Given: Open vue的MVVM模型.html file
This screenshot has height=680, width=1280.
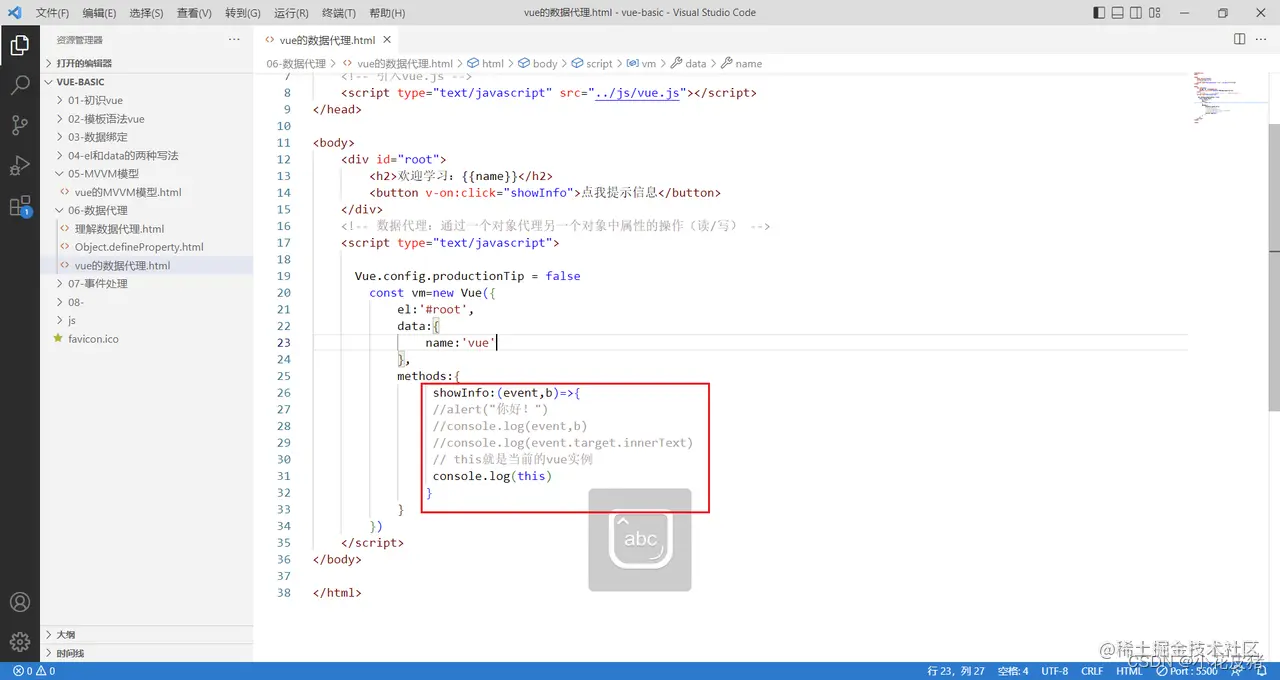Looking at the screenshot, I should point(147,192).
